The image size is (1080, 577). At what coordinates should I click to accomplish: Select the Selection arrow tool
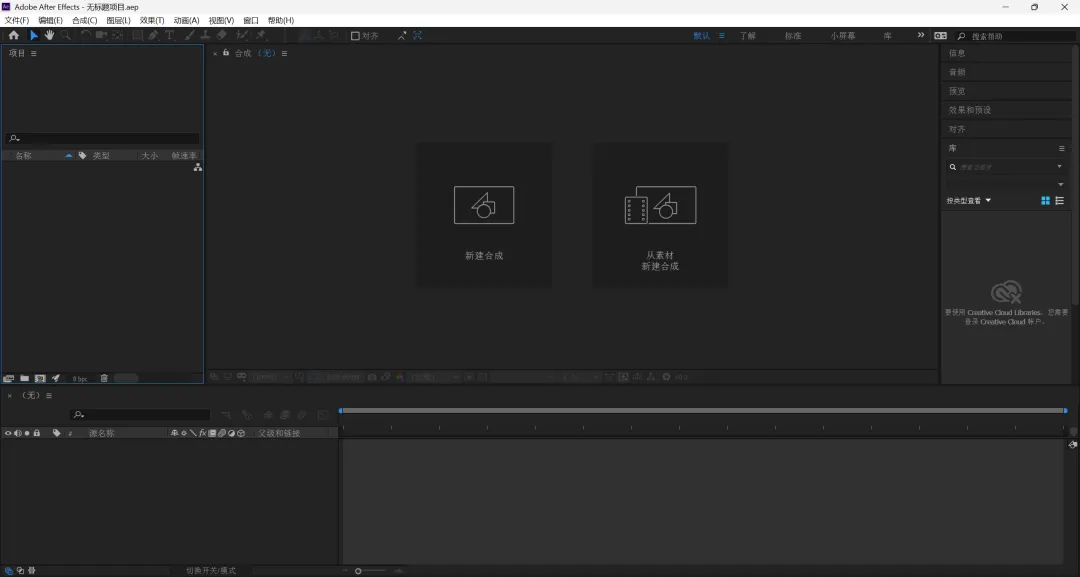click(x=34, y=35)
